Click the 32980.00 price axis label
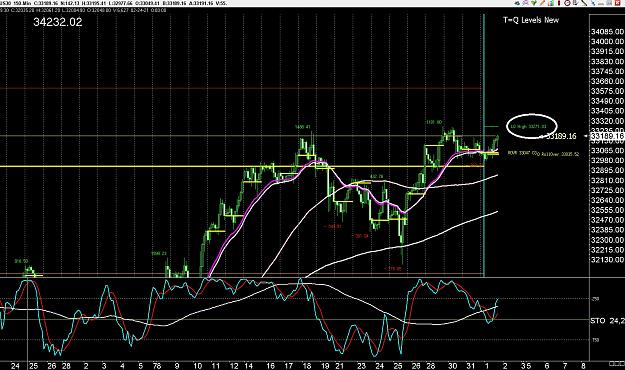625x370 pixels. pos(607,160)
